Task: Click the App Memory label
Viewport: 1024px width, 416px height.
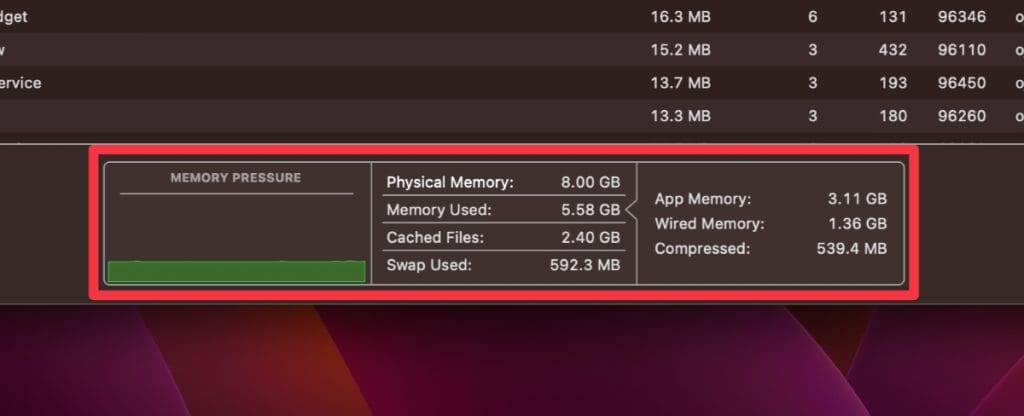Action: [703, 199]
